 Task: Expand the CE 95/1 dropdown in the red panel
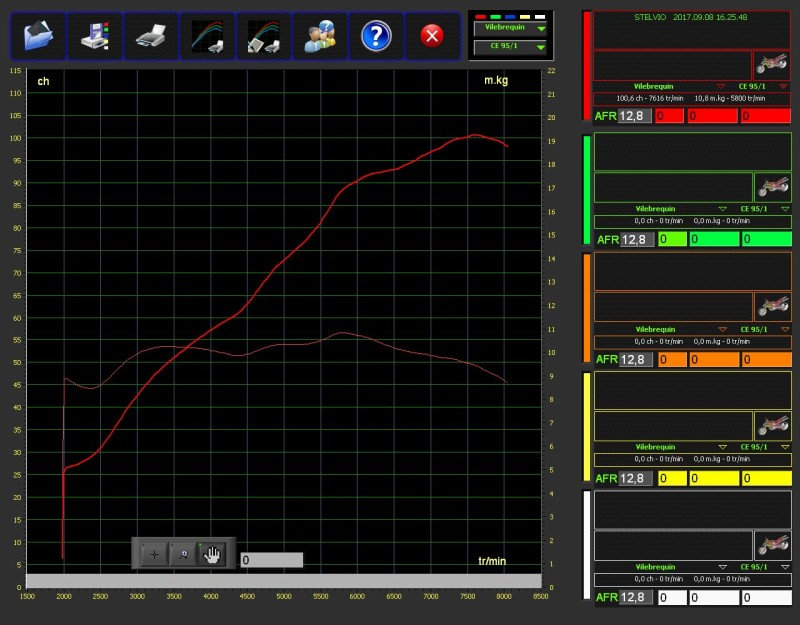click(x=784, y=86)
